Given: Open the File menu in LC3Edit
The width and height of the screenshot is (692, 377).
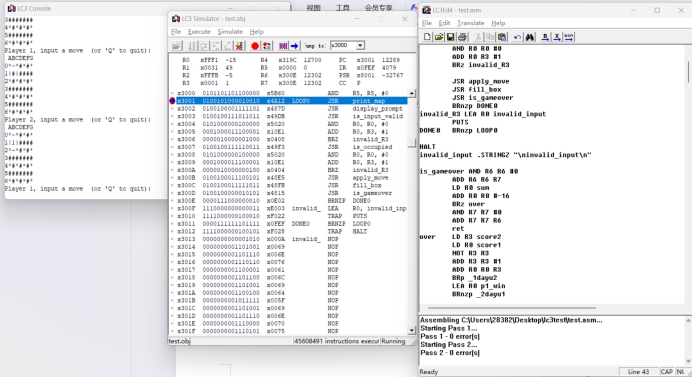Looking at the screenshot, I should 426,23.
